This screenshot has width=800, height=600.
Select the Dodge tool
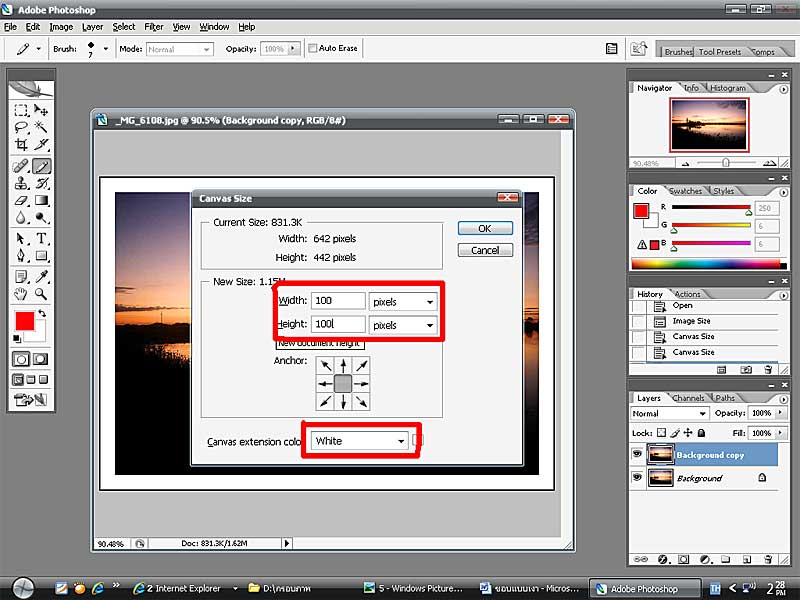coord(41,218)
